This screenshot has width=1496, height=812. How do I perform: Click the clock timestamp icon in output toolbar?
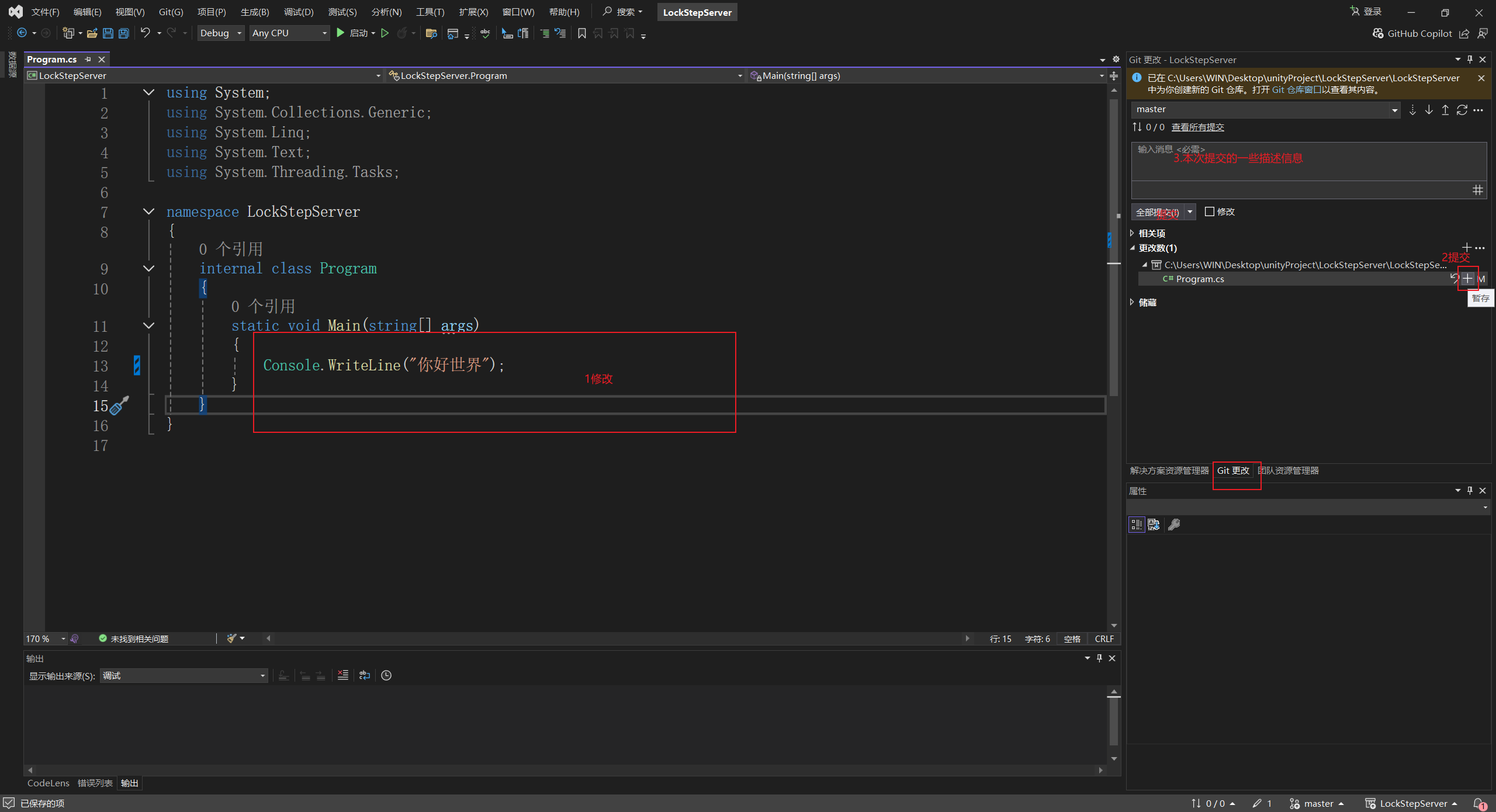tap(386, 675)
